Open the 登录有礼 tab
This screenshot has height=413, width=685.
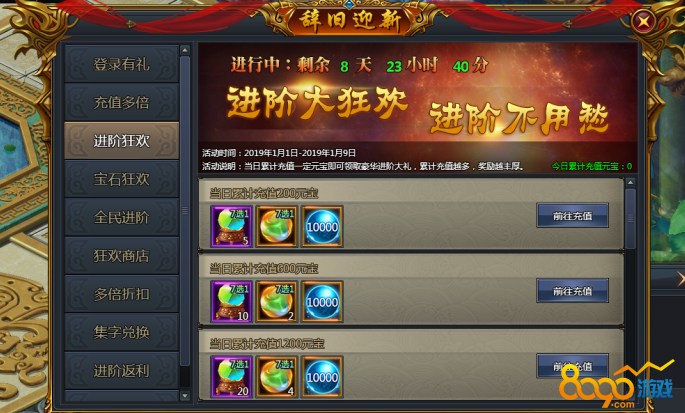(121, 64)
